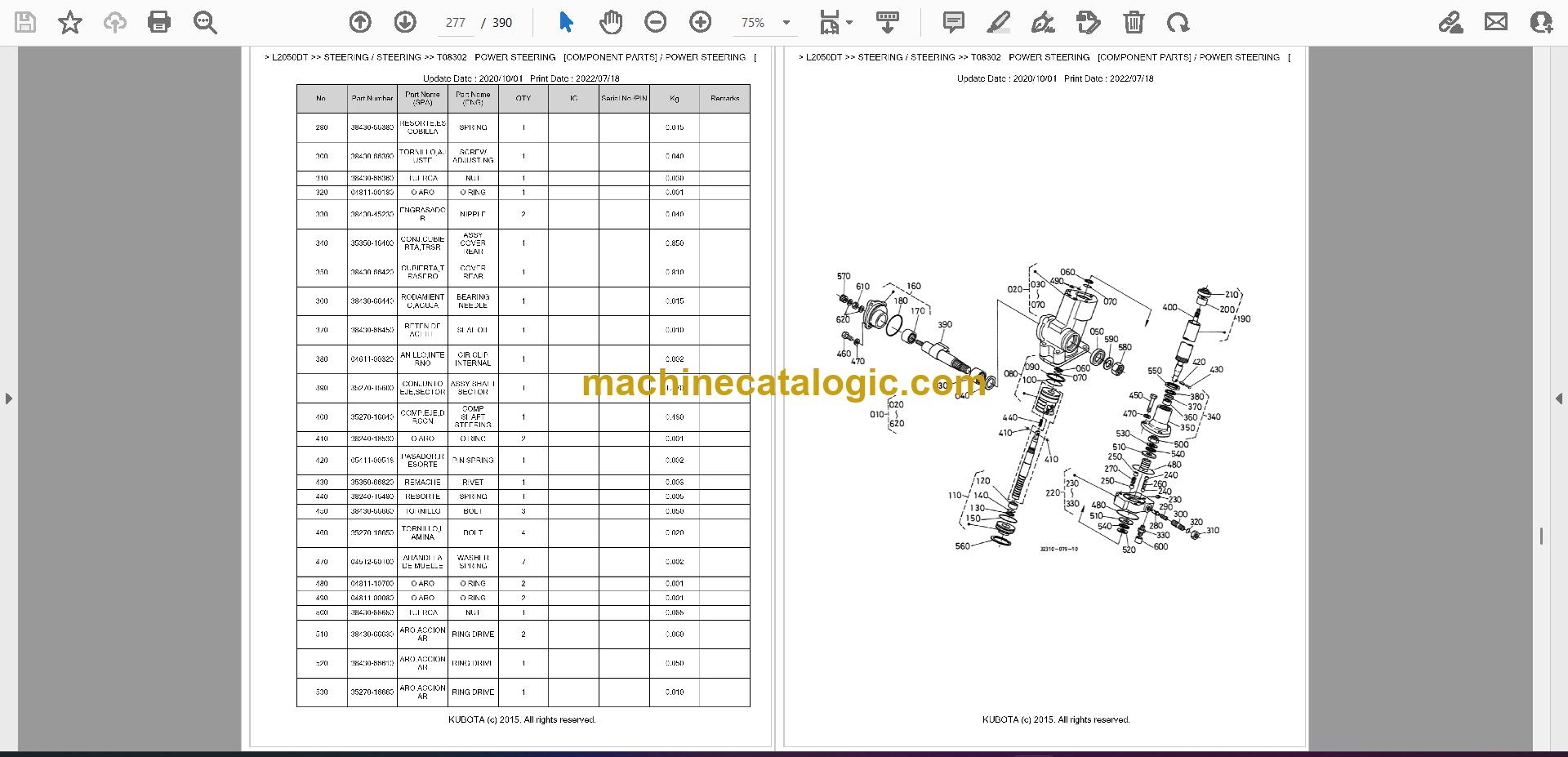The image size is (1568, 757).
Task: Click the Save file icon
Action: pos(25,22)
